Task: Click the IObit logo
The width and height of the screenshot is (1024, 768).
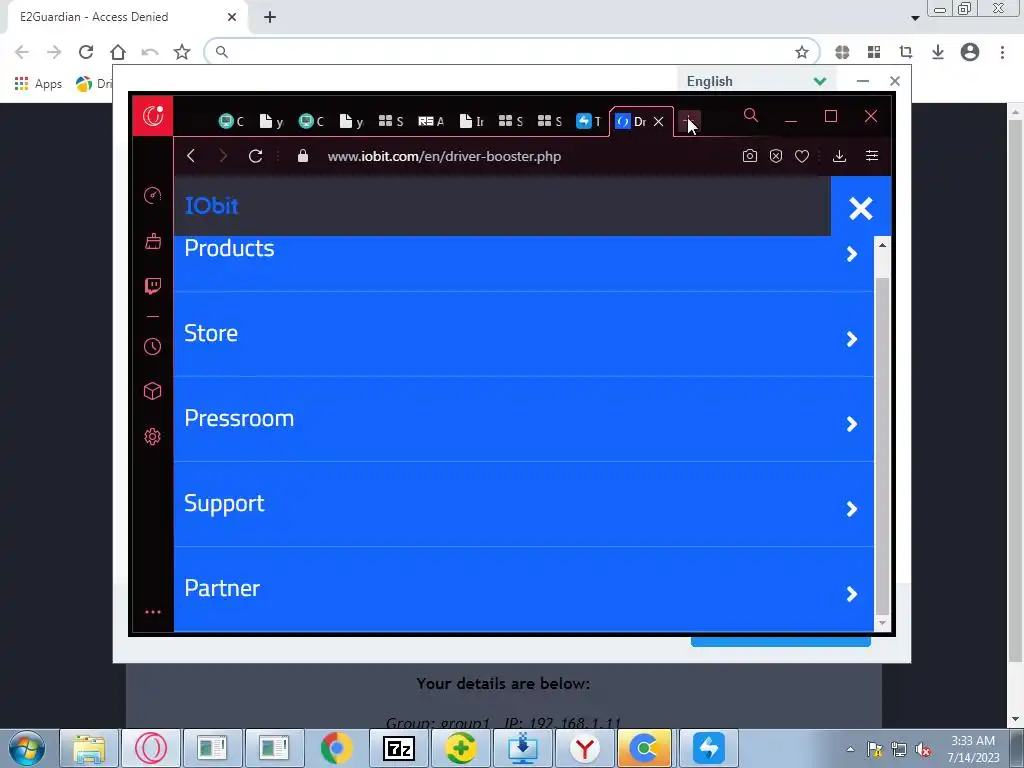Action: click(x=212, y=206)
